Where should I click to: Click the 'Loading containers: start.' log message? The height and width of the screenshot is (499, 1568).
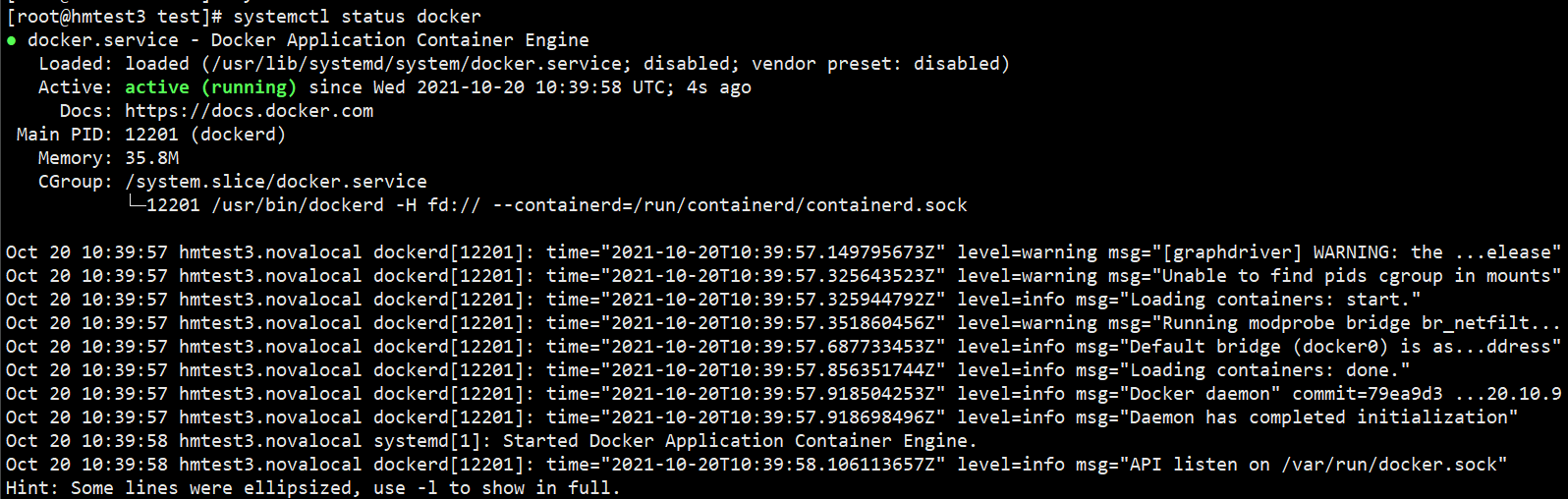tap(1274, 300)
